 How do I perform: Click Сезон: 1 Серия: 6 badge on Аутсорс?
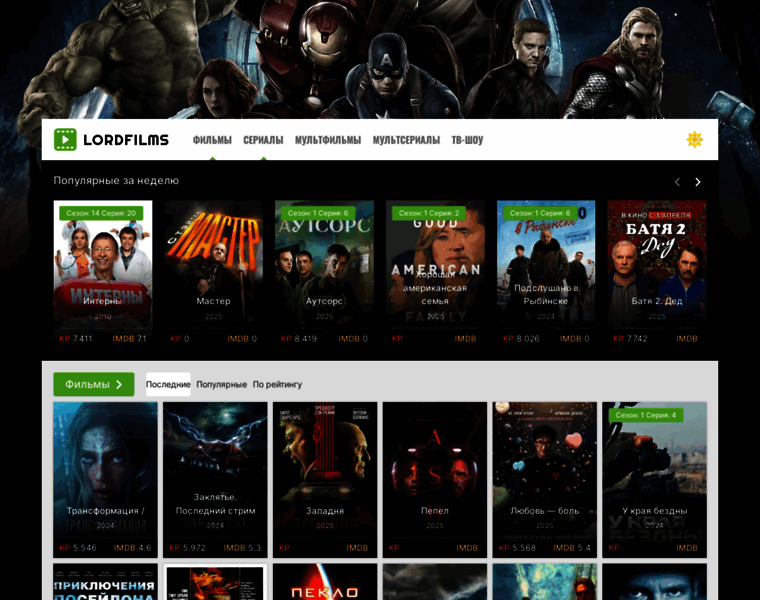(318, 213)
